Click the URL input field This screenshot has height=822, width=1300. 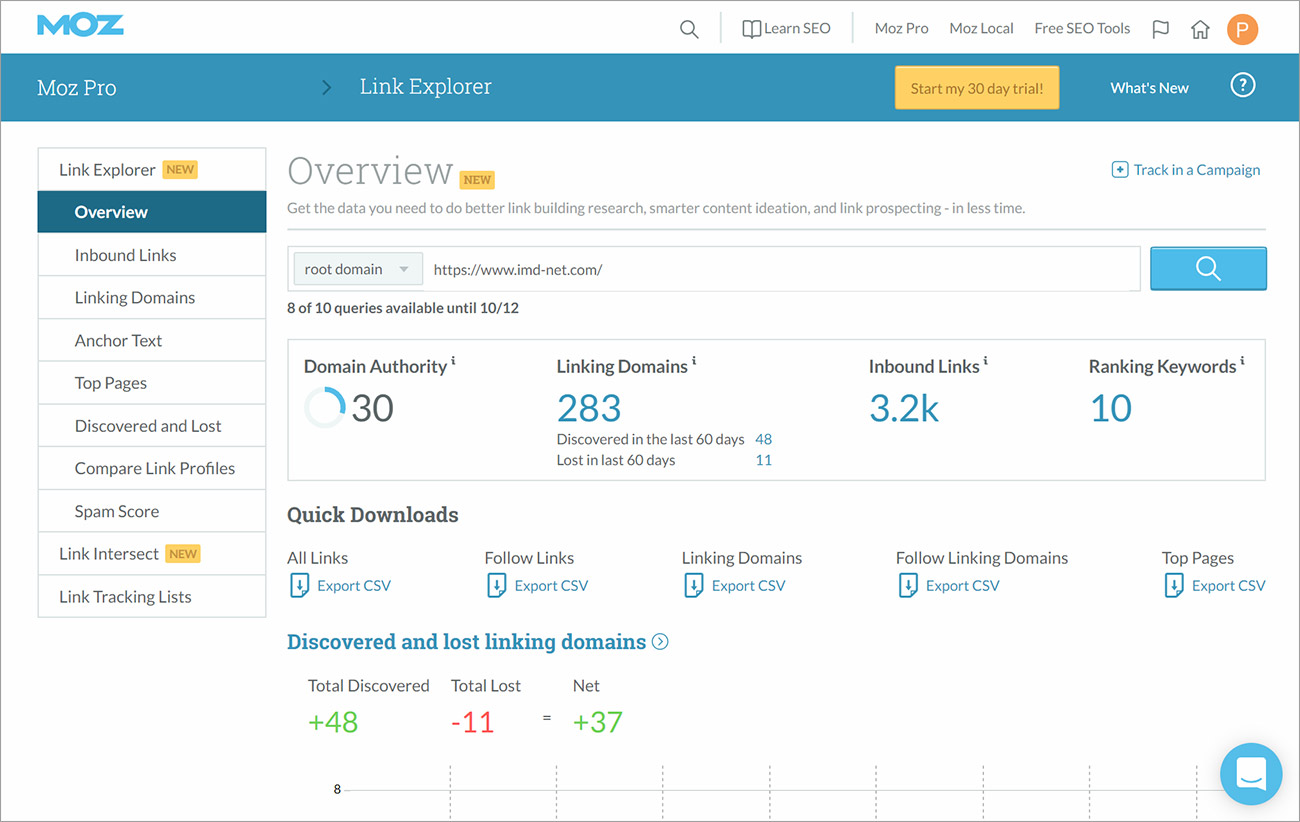pos(782,269)
